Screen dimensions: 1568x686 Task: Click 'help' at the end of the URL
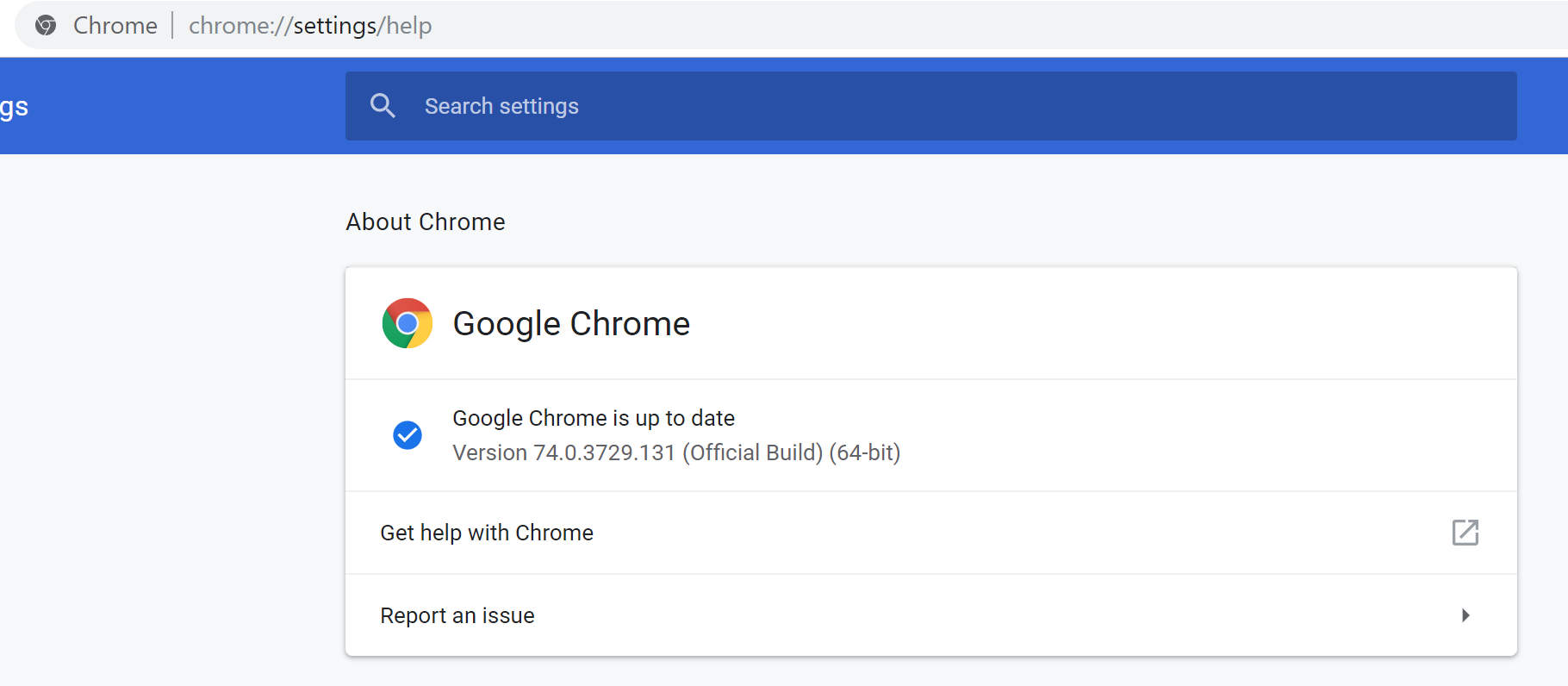point(409,26)
